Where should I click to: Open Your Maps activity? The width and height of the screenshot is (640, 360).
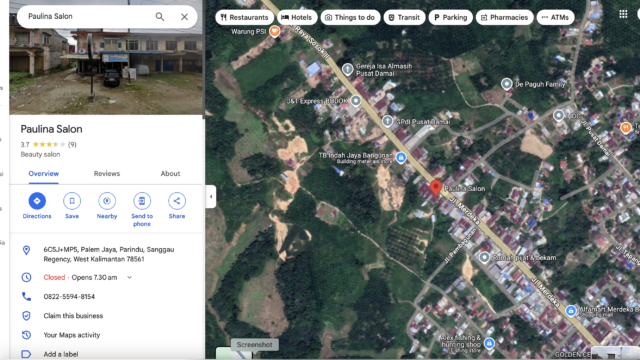click(x=71, y=335)
